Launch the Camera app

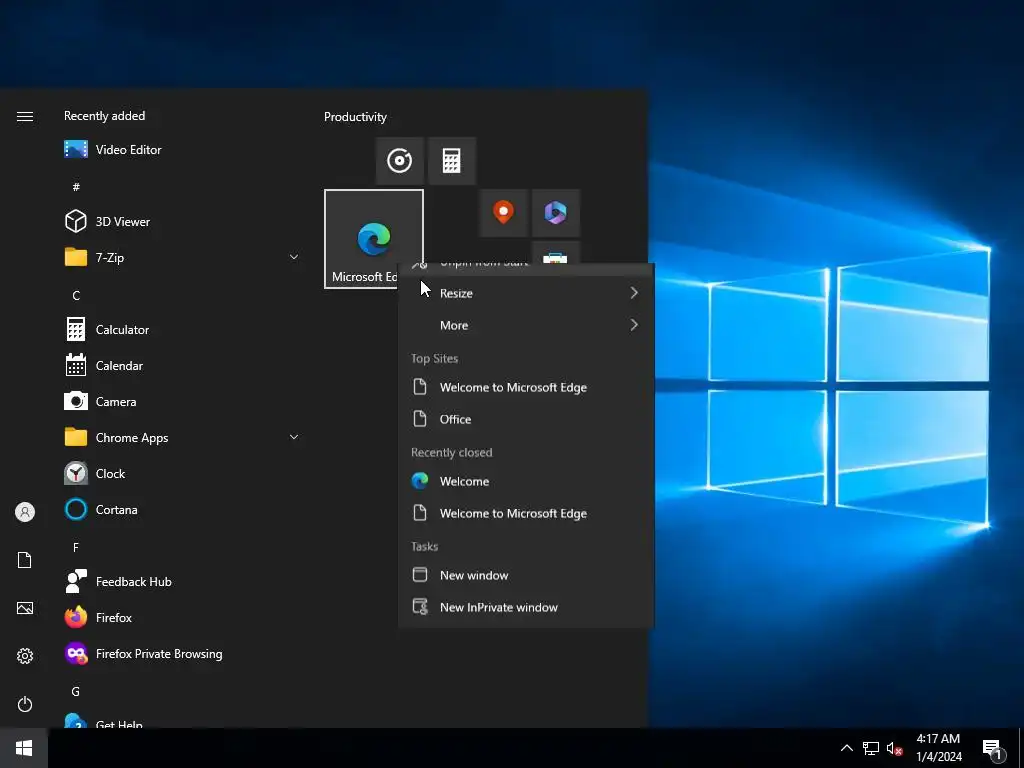click(182, 402)
